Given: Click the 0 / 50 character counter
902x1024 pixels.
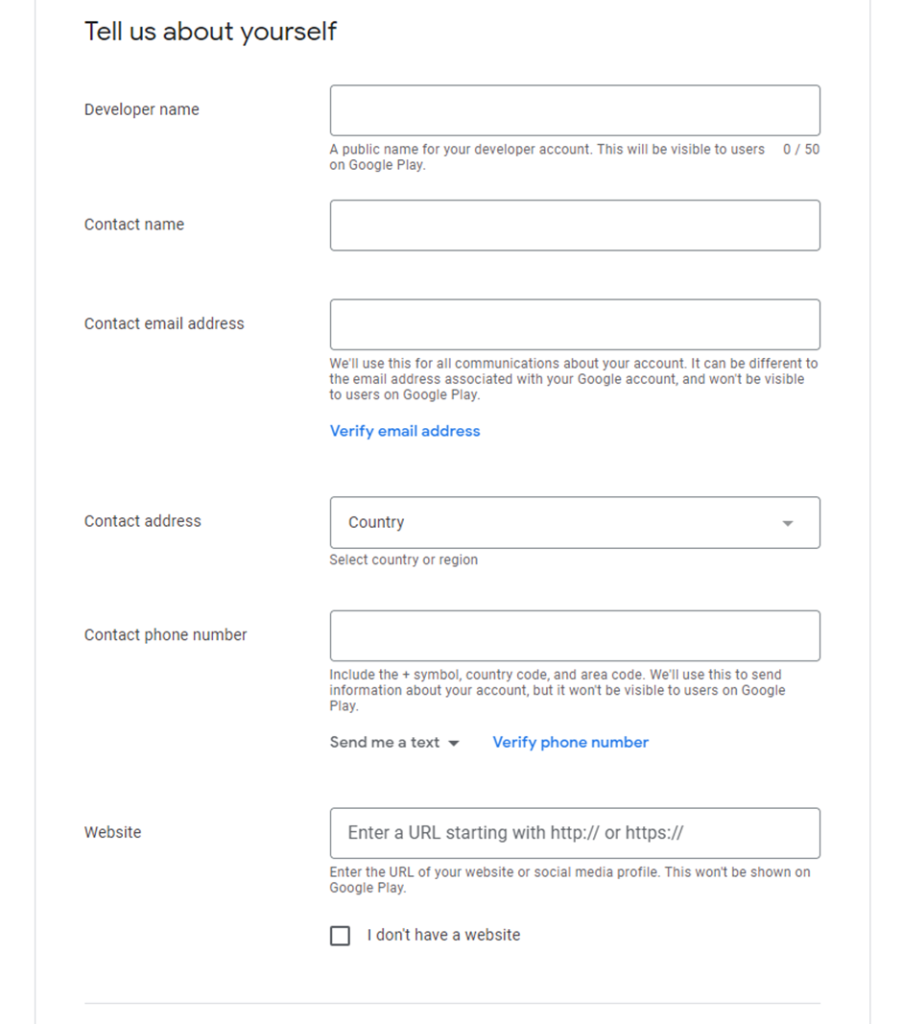Looking at the screenshot, I should tap(801, 150).
